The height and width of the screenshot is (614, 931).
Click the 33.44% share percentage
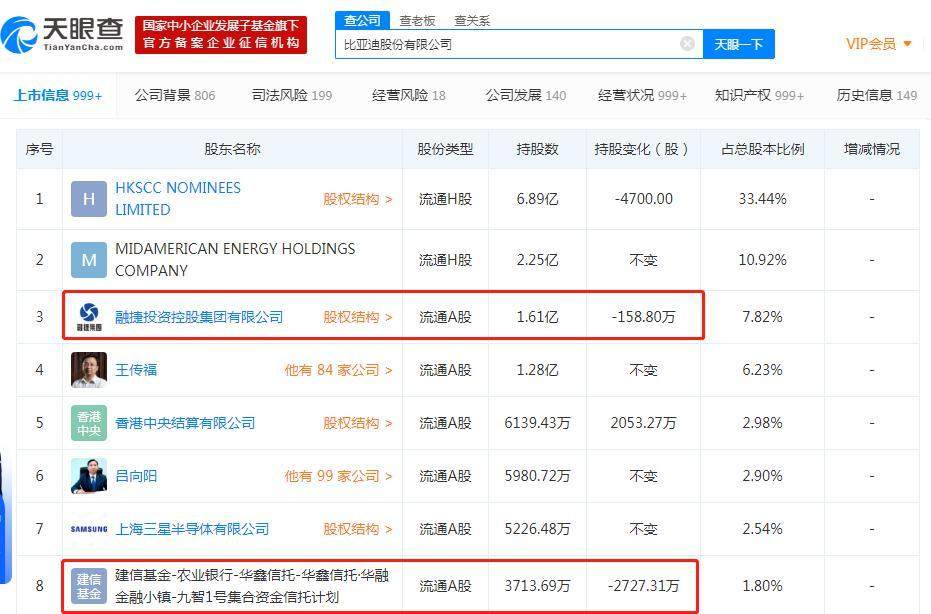point(762,199)
